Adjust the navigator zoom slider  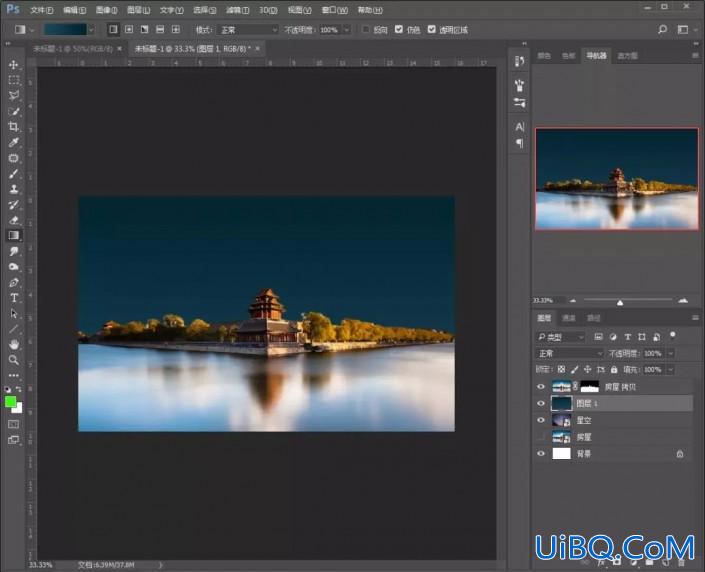coord(620,302)
